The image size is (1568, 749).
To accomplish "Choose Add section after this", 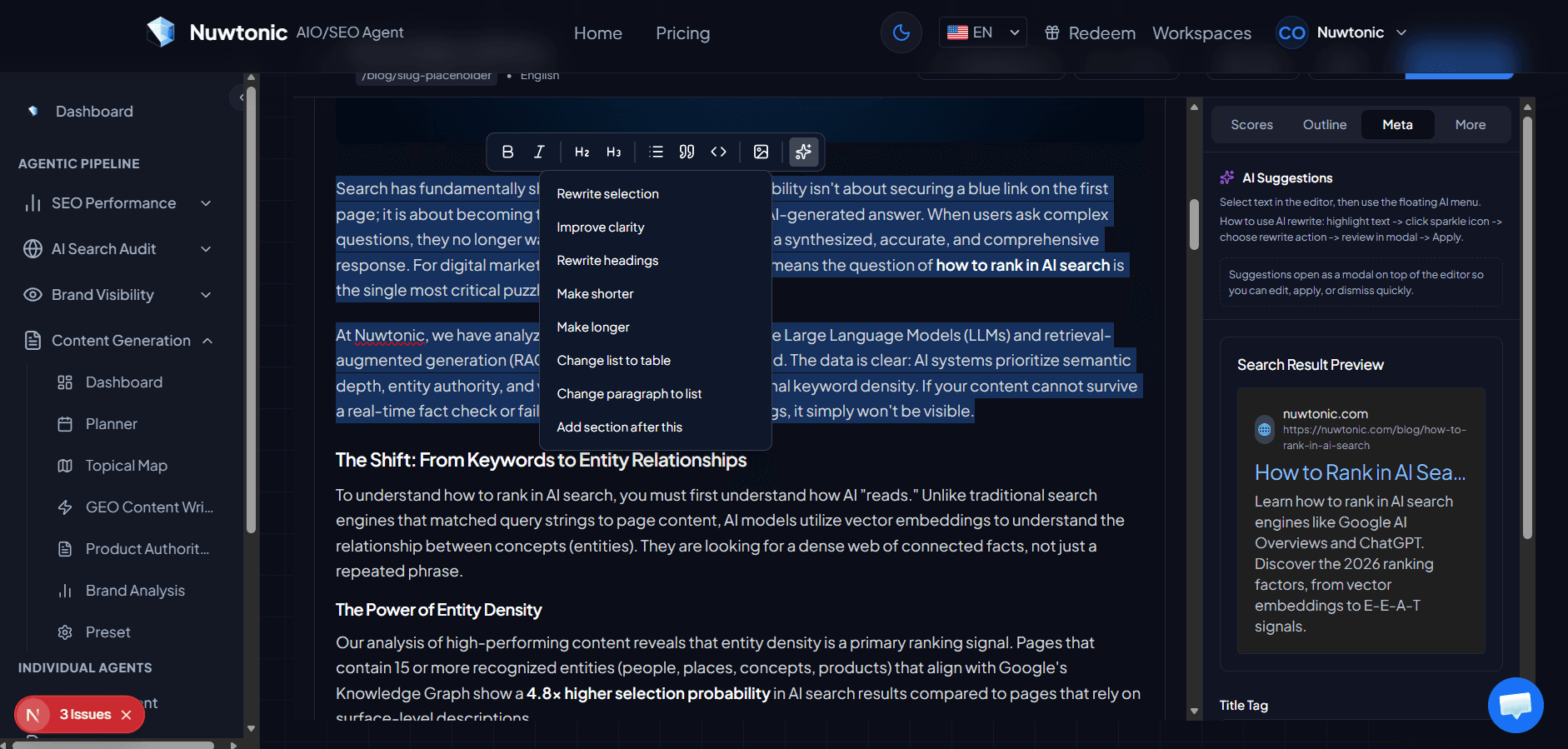I will click(655, 427).
